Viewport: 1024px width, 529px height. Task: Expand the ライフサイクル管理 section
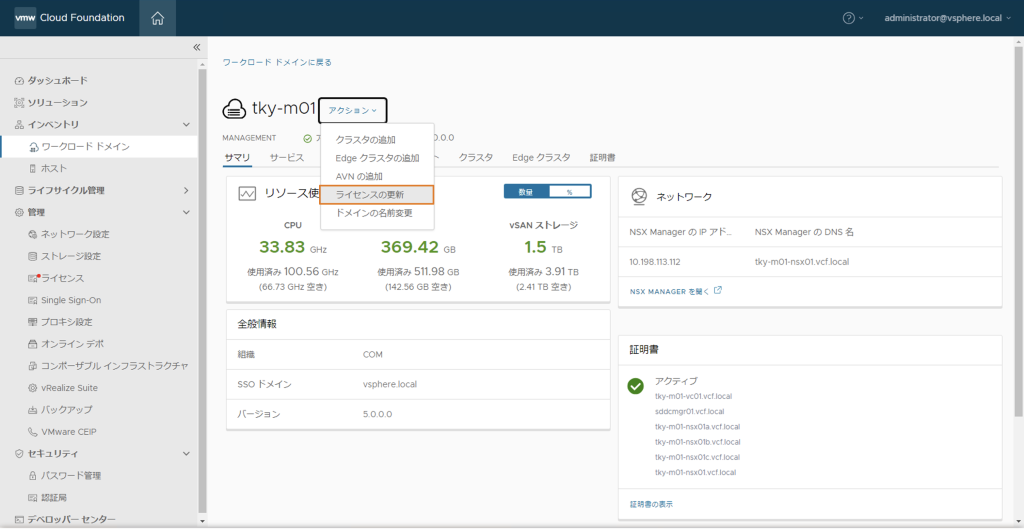pyautogui.click(x=186, y=190)
